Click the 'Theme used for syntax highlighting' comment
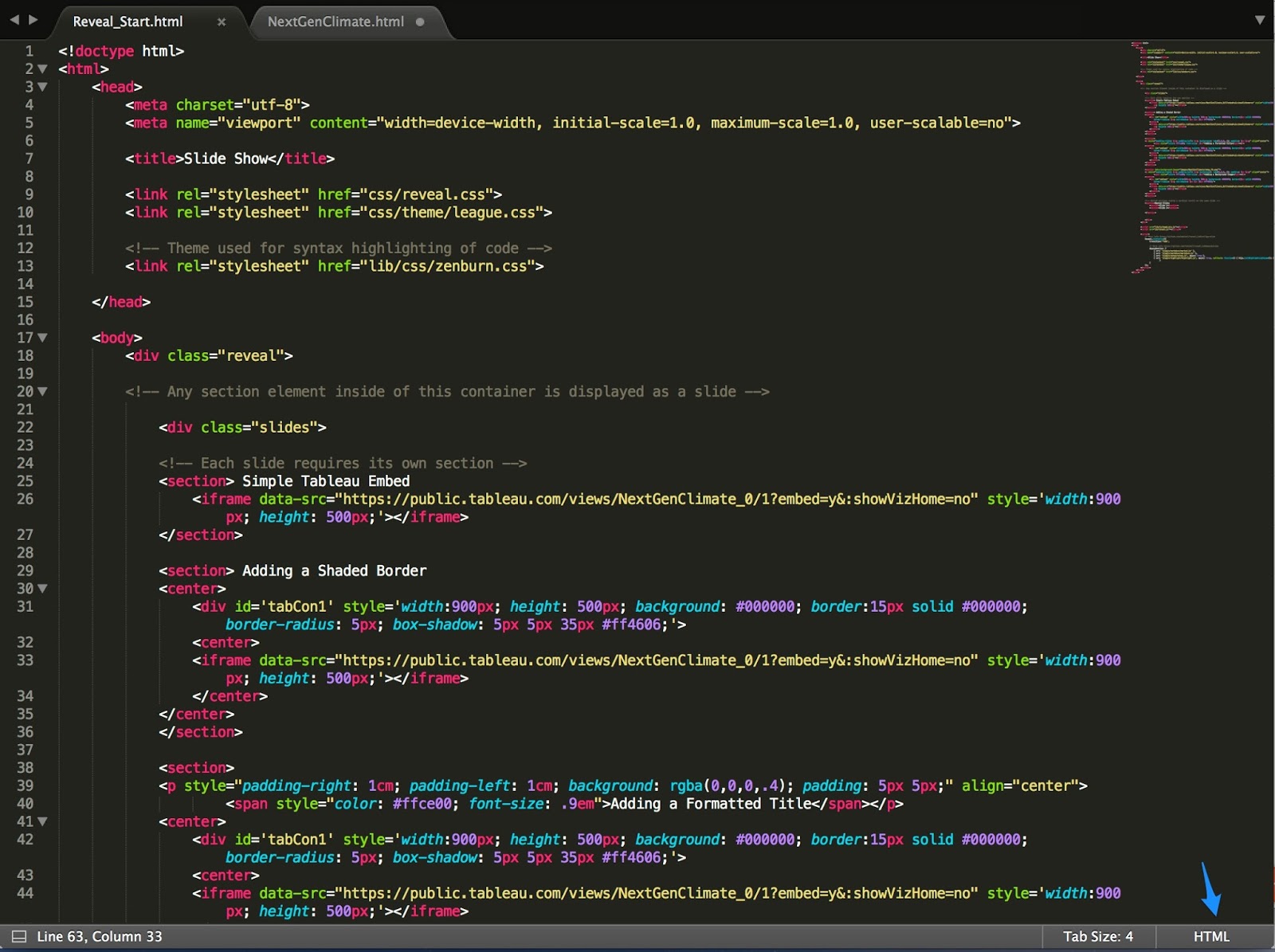Image resolution: width=1275 pixels, height=952 pixels. (339, 249)
